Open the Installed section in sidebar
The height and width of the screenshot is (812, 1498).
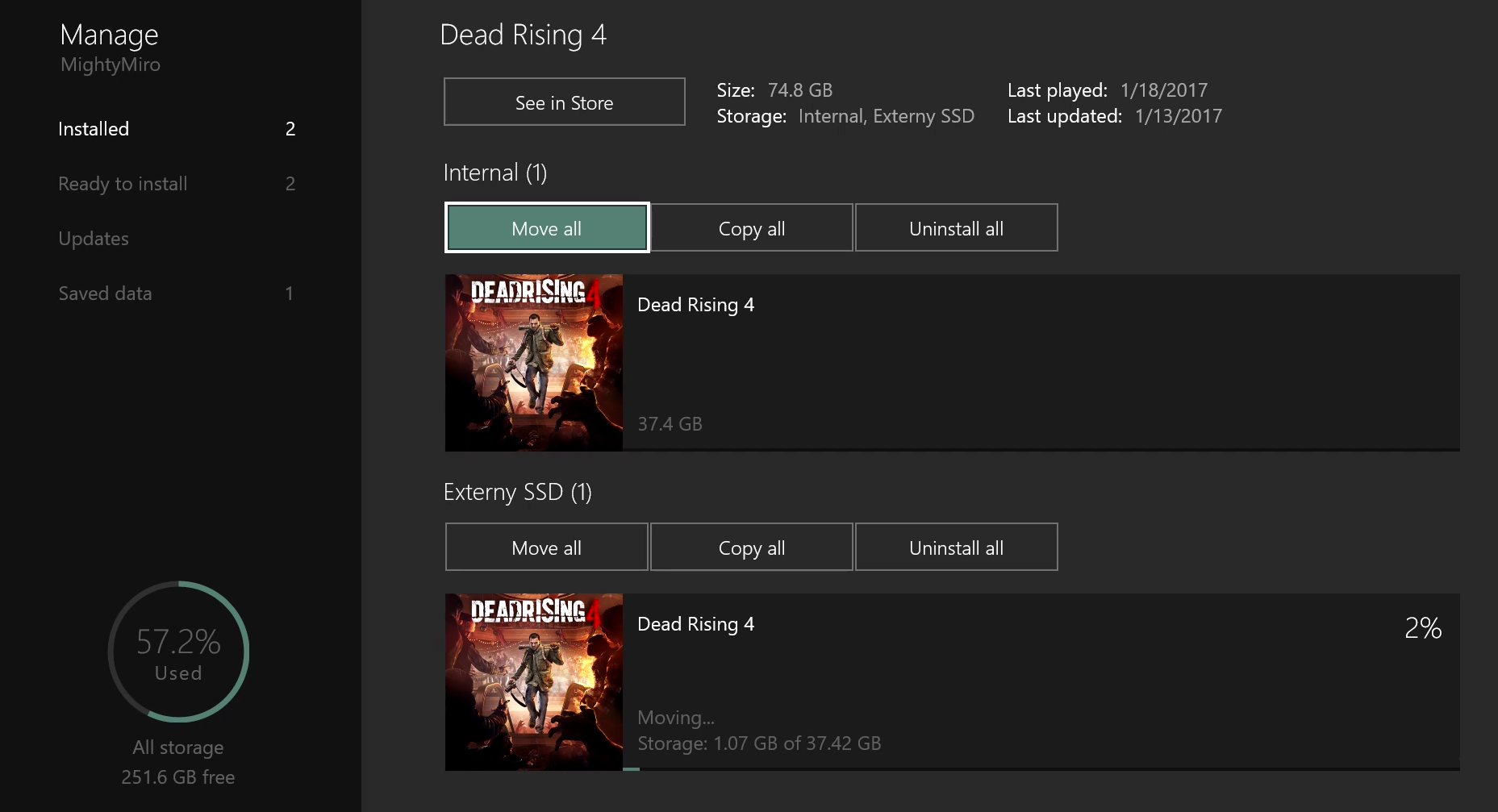177,129
